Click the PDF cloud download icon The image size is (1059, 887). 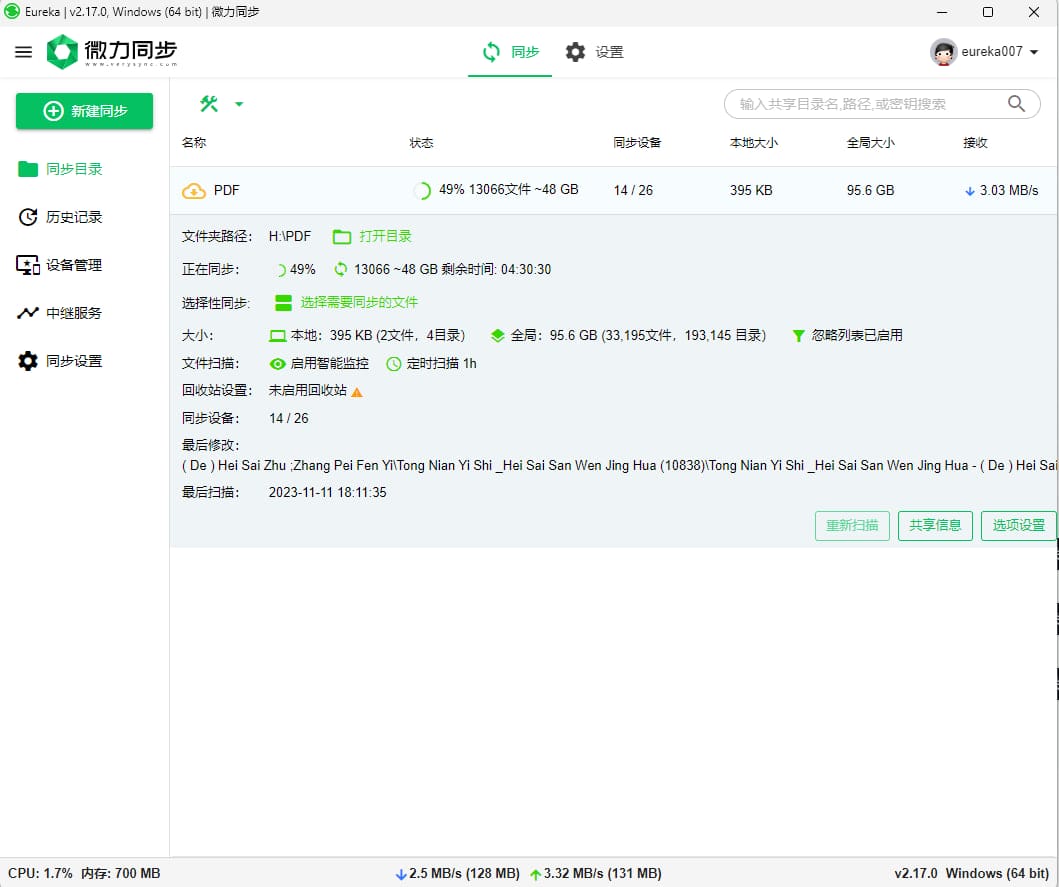pyautogui.click(x=194, y=191)
